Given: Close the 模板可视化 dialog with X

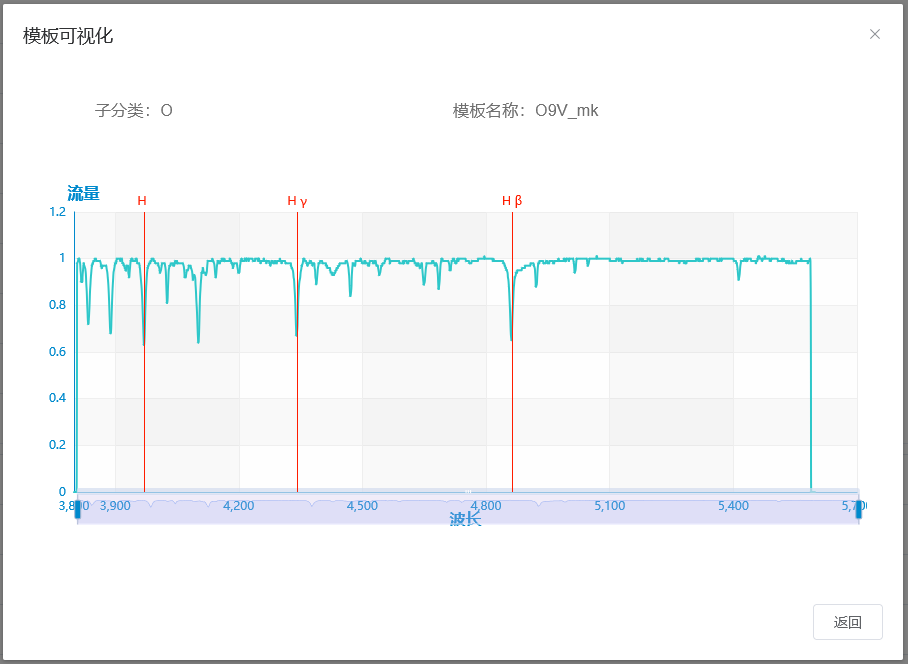Looking at the screenshot, I should point(875,34).
